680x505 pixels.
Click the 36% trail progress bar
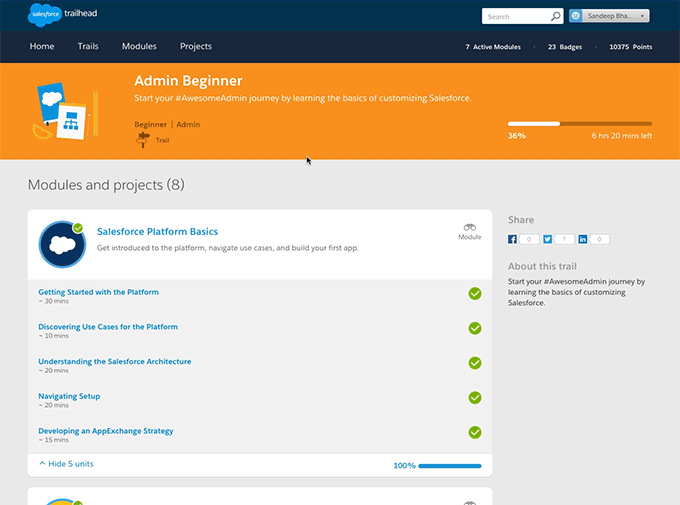pyautogui.click(x=580, y=124)
